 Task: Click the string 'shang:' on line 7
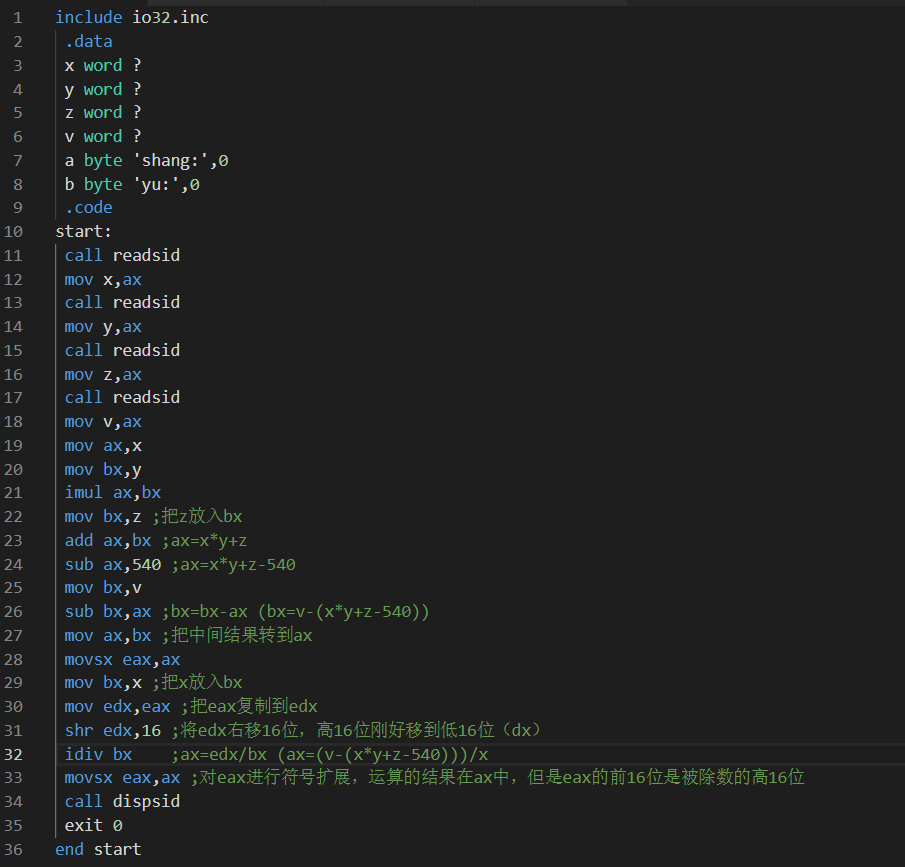[x=170, y=160]
